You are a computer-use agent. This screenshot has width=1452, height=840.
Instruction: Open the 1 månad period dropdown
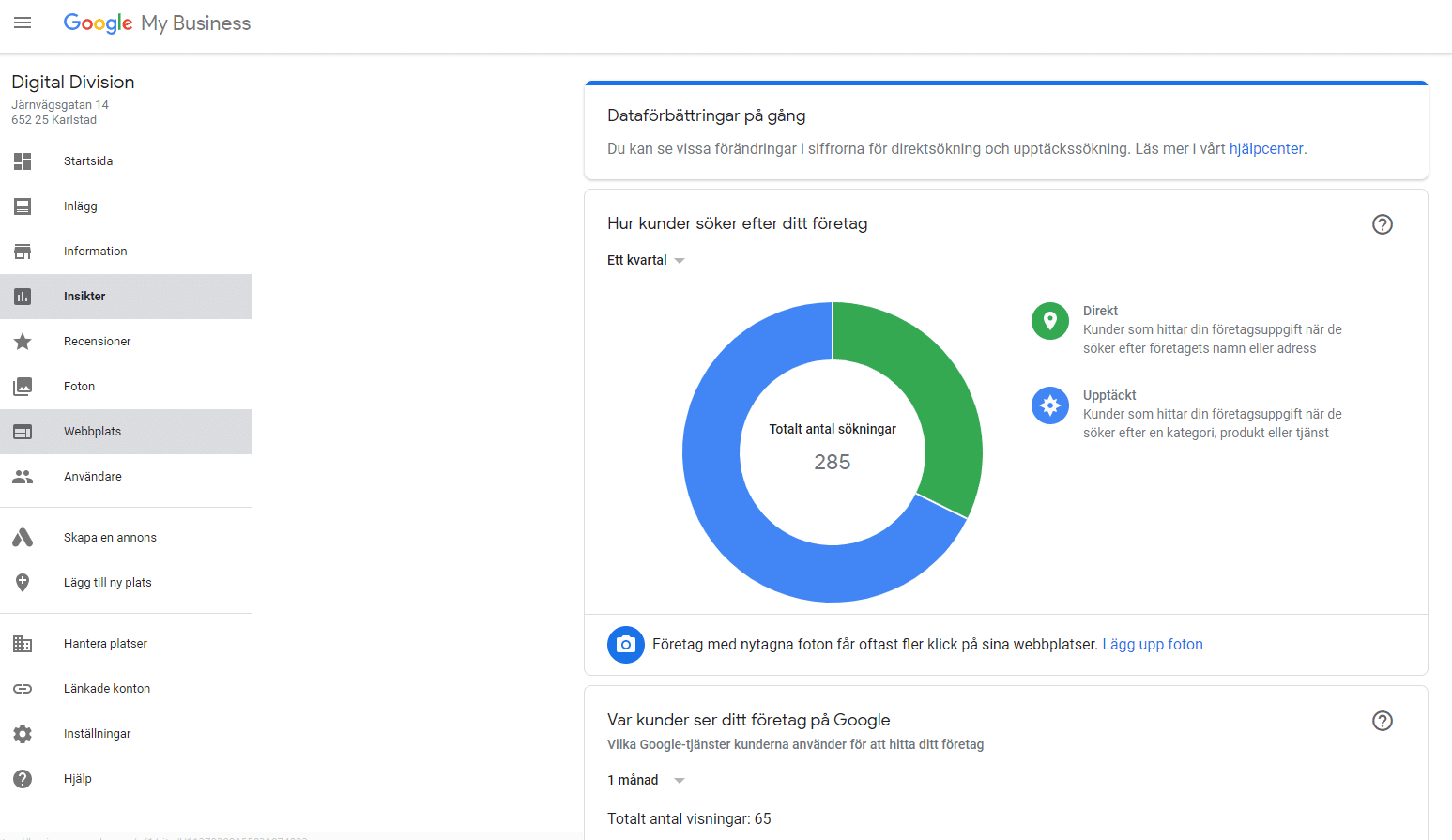[647, 780]
